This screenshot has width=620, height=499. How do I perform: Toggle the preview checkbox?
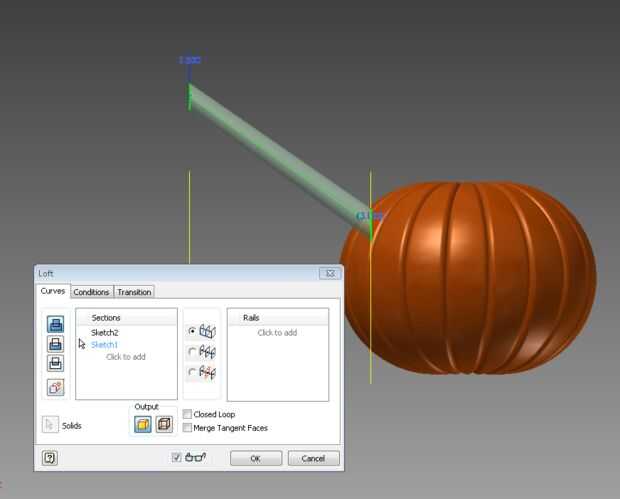click(176, 457)
